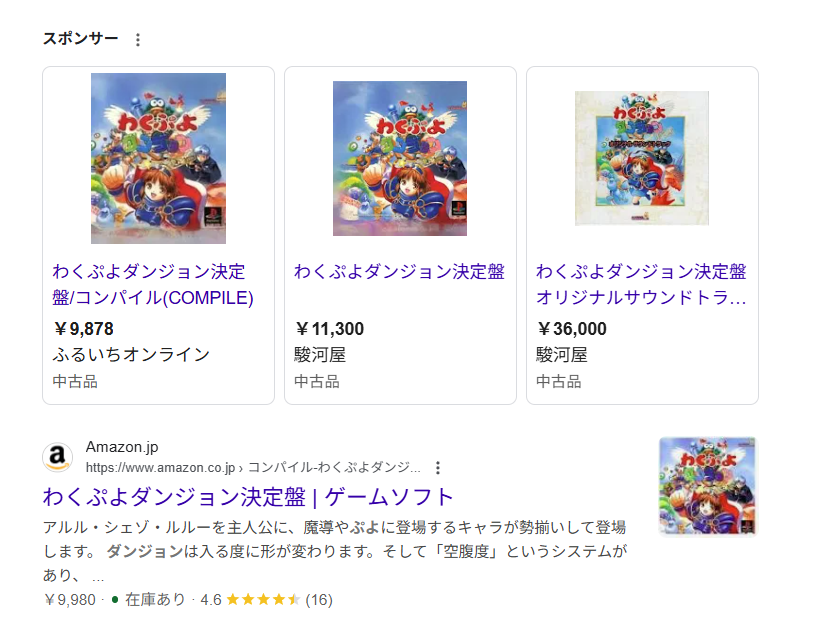Open more options beside the Amazon URL
Screen dimensions: 825x630
[x=437, y=467]
